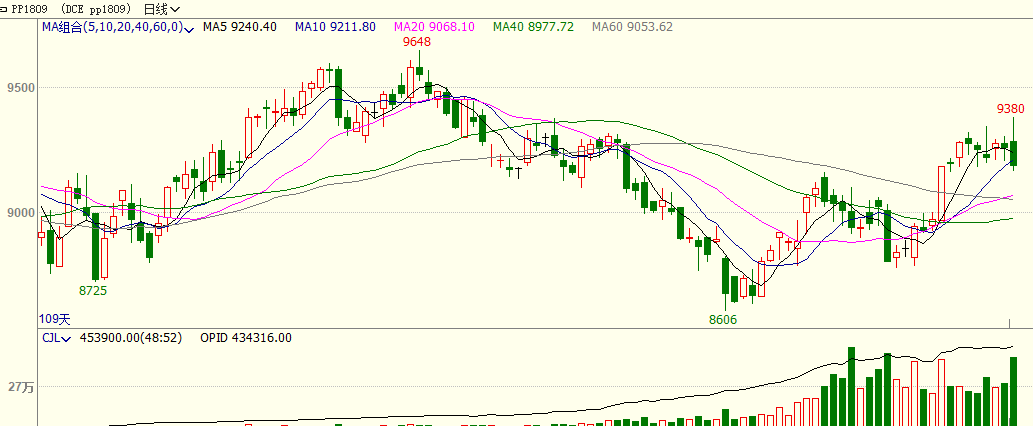Click the OPID 434316.00 open interest label
Viewport: 1033px width, 426px height.
point(246,338)
